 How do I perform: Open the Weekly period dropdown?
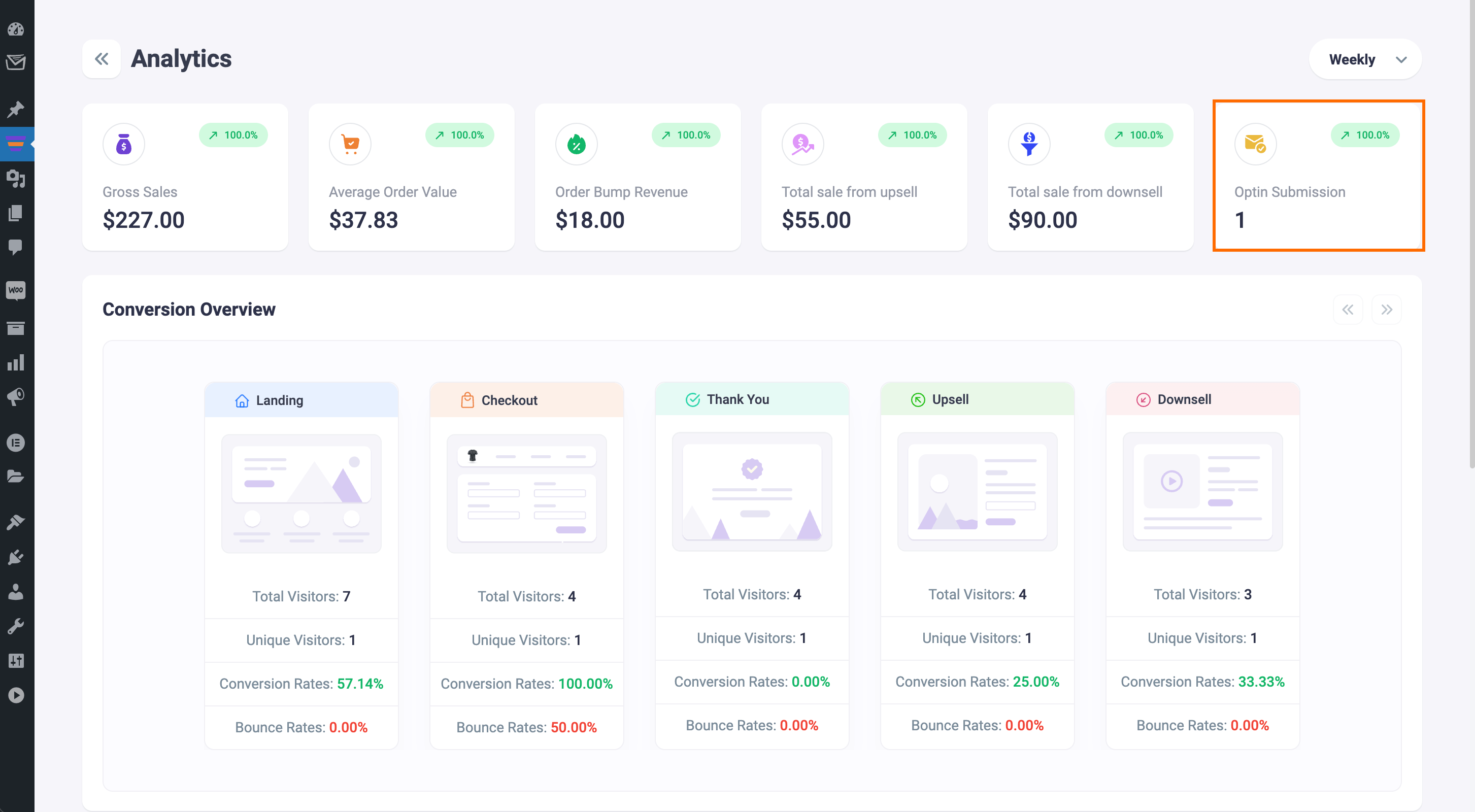coord(1365,59)
